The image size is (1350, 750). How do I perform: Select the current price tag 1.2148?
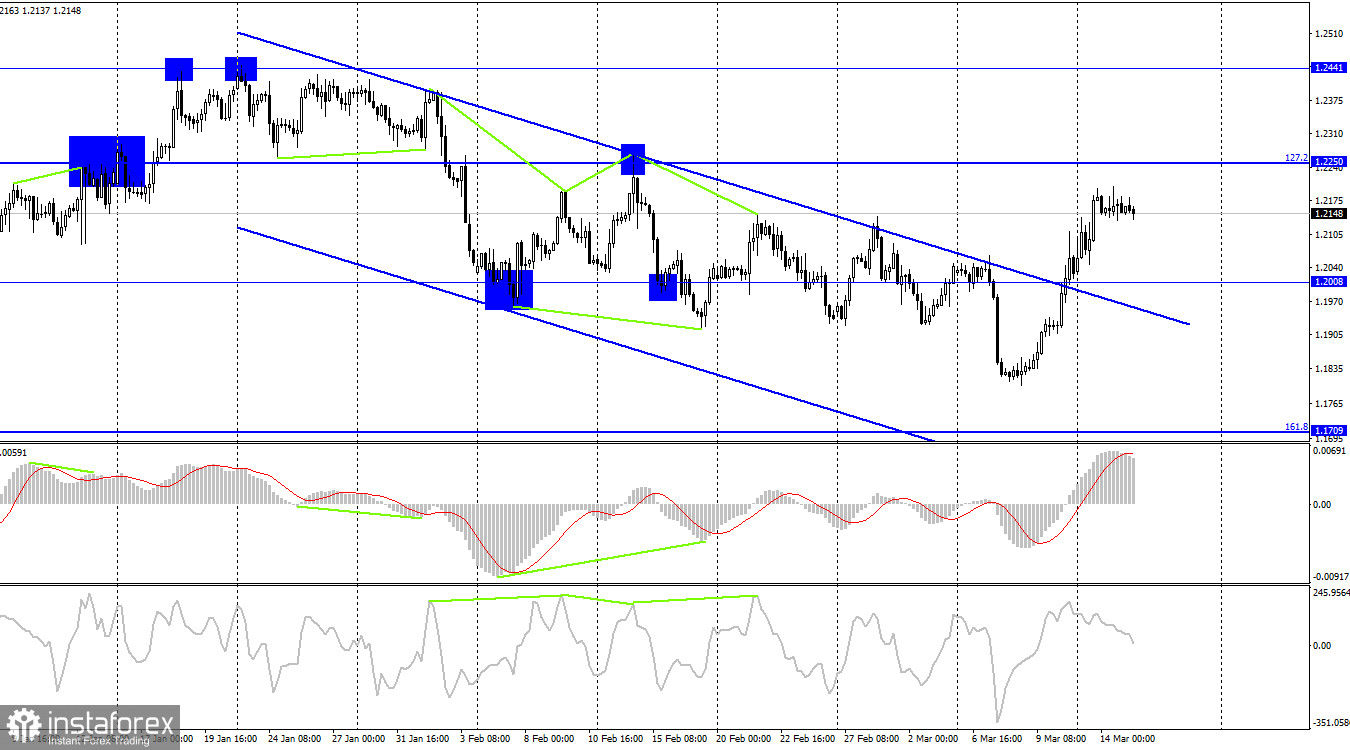1329,213
